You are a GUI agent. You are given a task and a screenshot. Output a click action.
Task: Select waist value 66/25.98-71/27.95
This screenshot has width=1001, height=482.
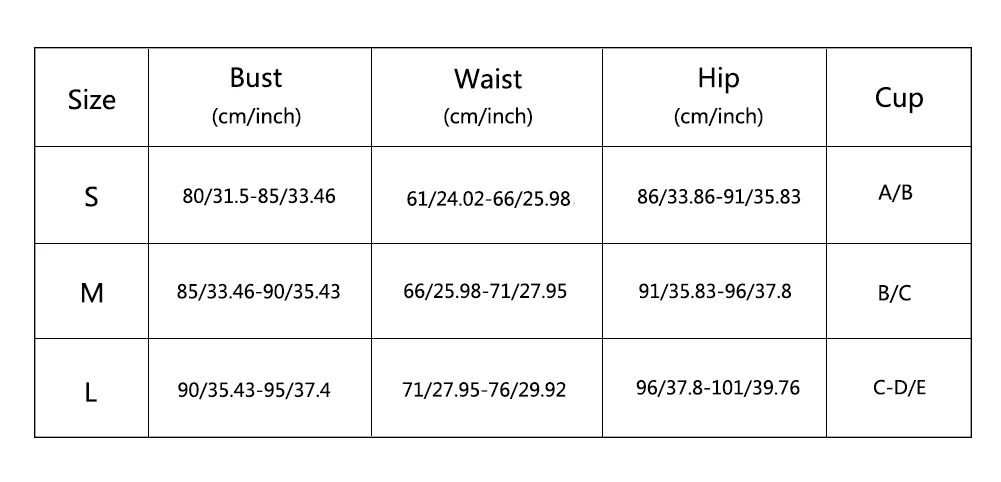coord(485,291)
